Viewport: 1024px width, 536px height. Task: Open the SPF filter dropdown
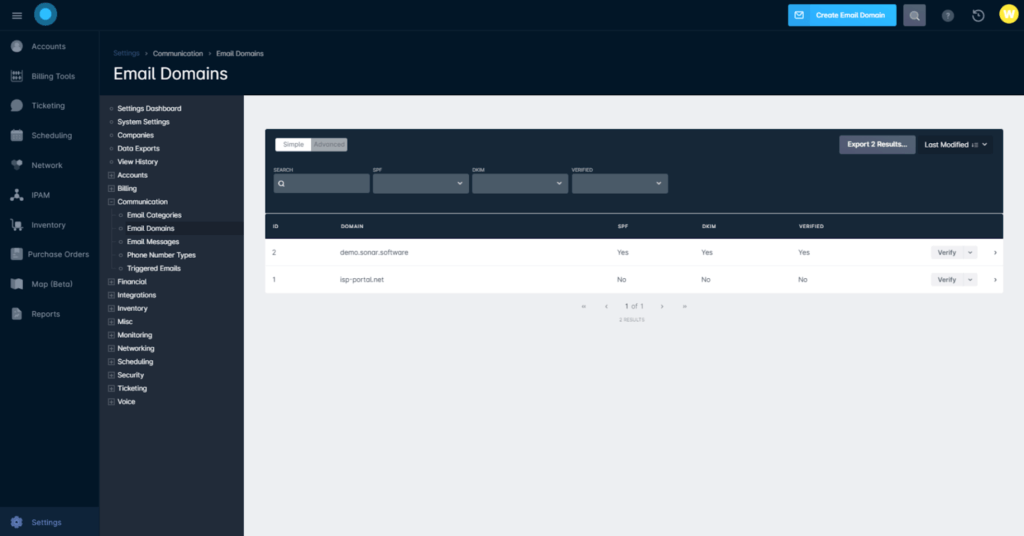(421, 183)
